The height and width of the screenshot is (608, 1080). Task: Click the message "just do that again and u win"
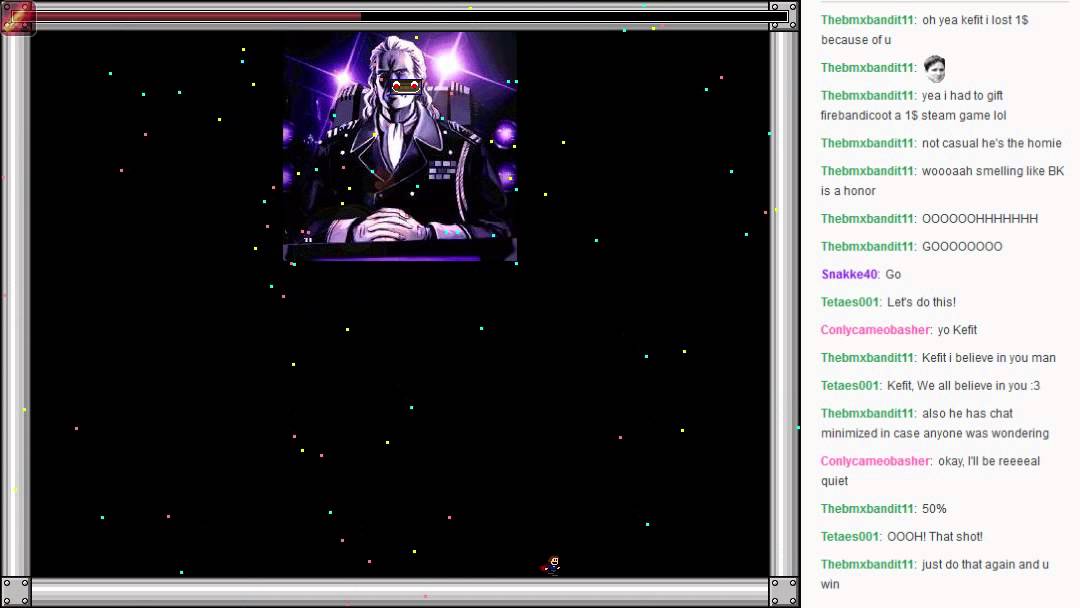click(935, 574)
